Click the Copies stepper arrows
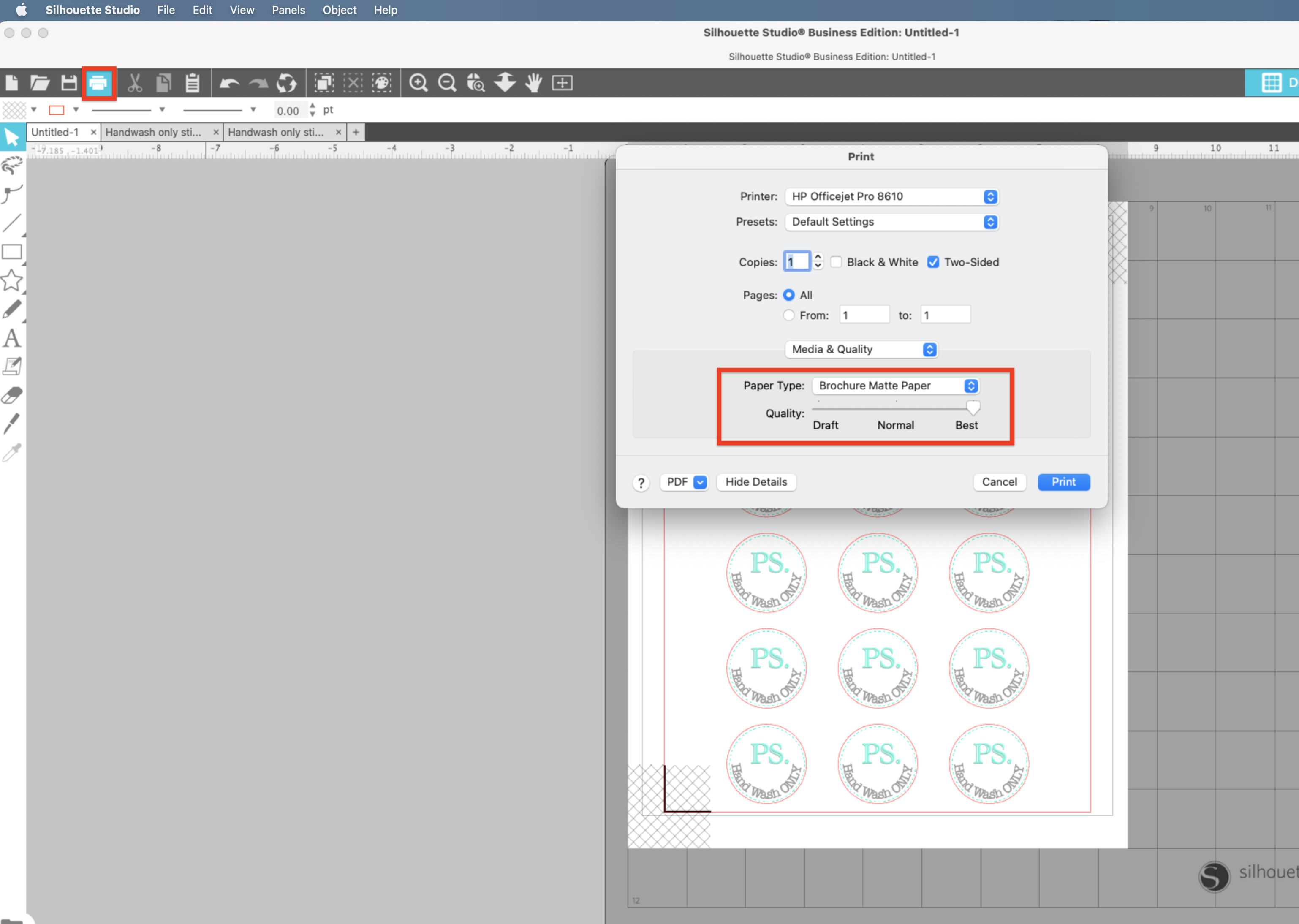 pos(818,261)
